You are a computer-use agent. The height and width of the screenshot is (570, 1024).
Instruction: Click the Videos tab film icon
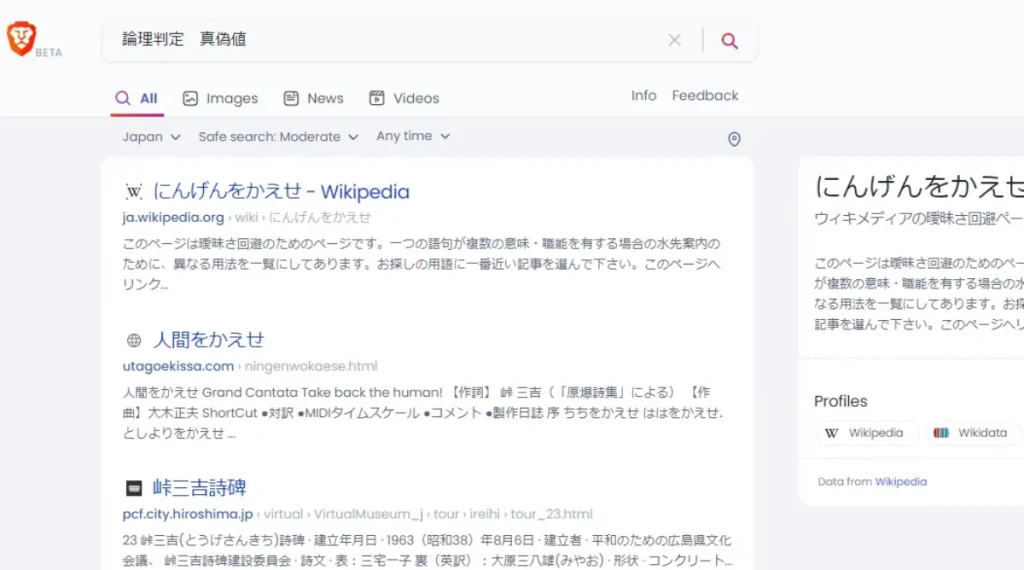click(377, 99)
